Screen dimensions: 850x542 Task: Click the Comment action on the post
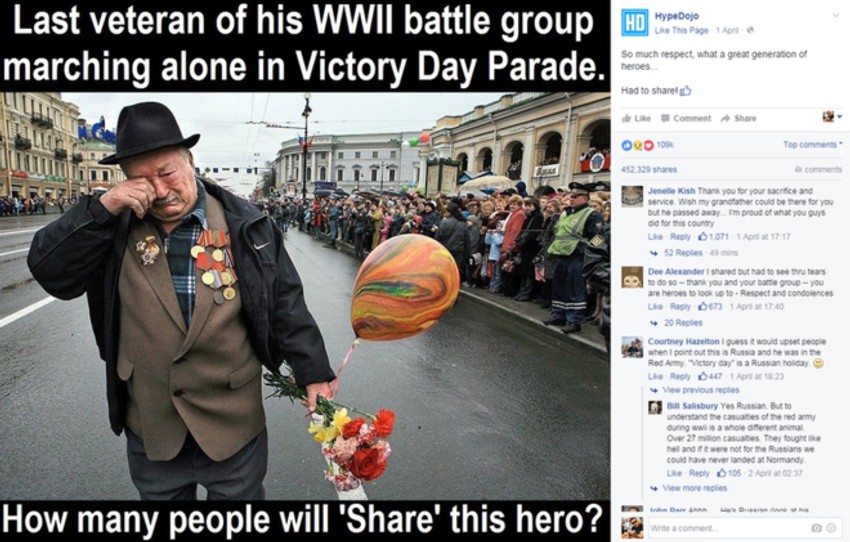[x=685, y=118]
